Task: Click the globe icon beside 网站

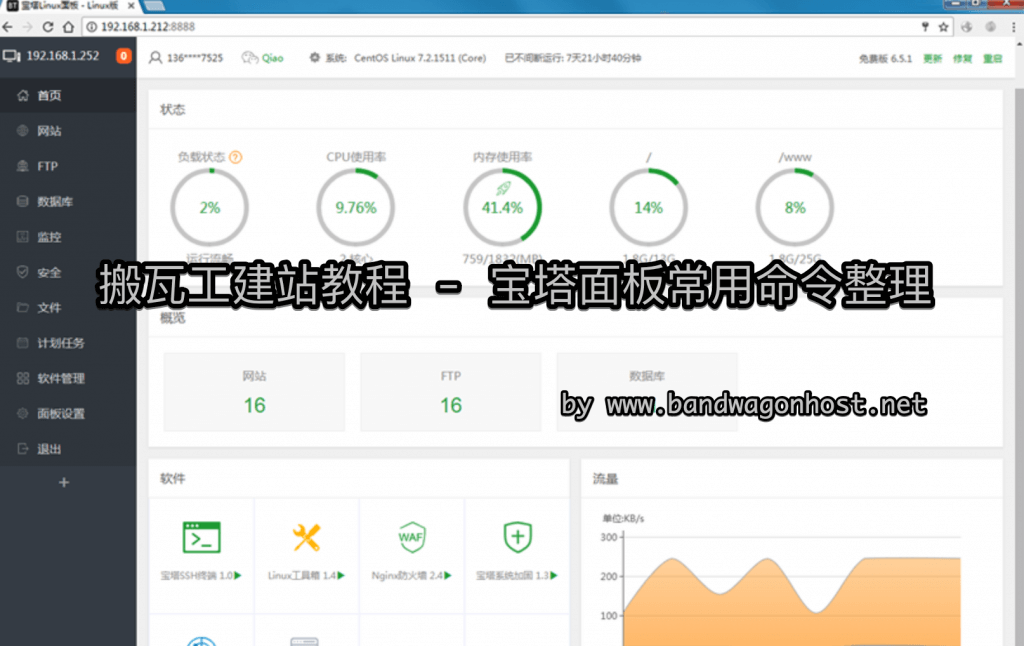Action: coord(23,131)
